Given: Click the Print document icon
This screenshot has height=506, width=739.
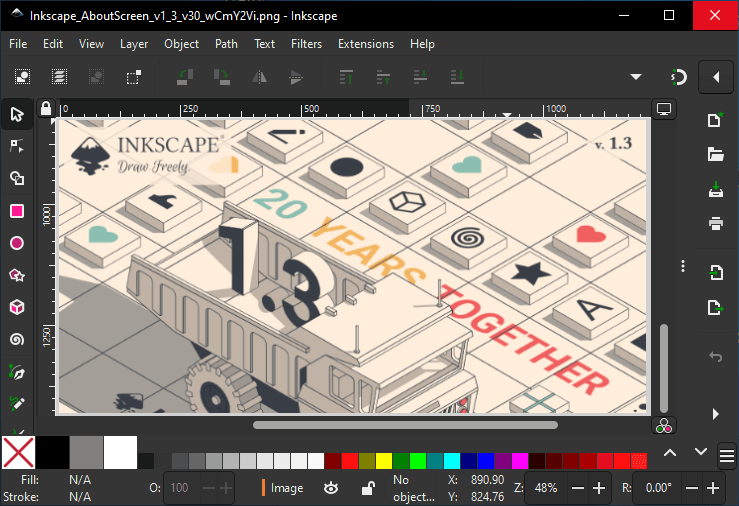Looking at the screenshot, I should click(x=715, y=223).
